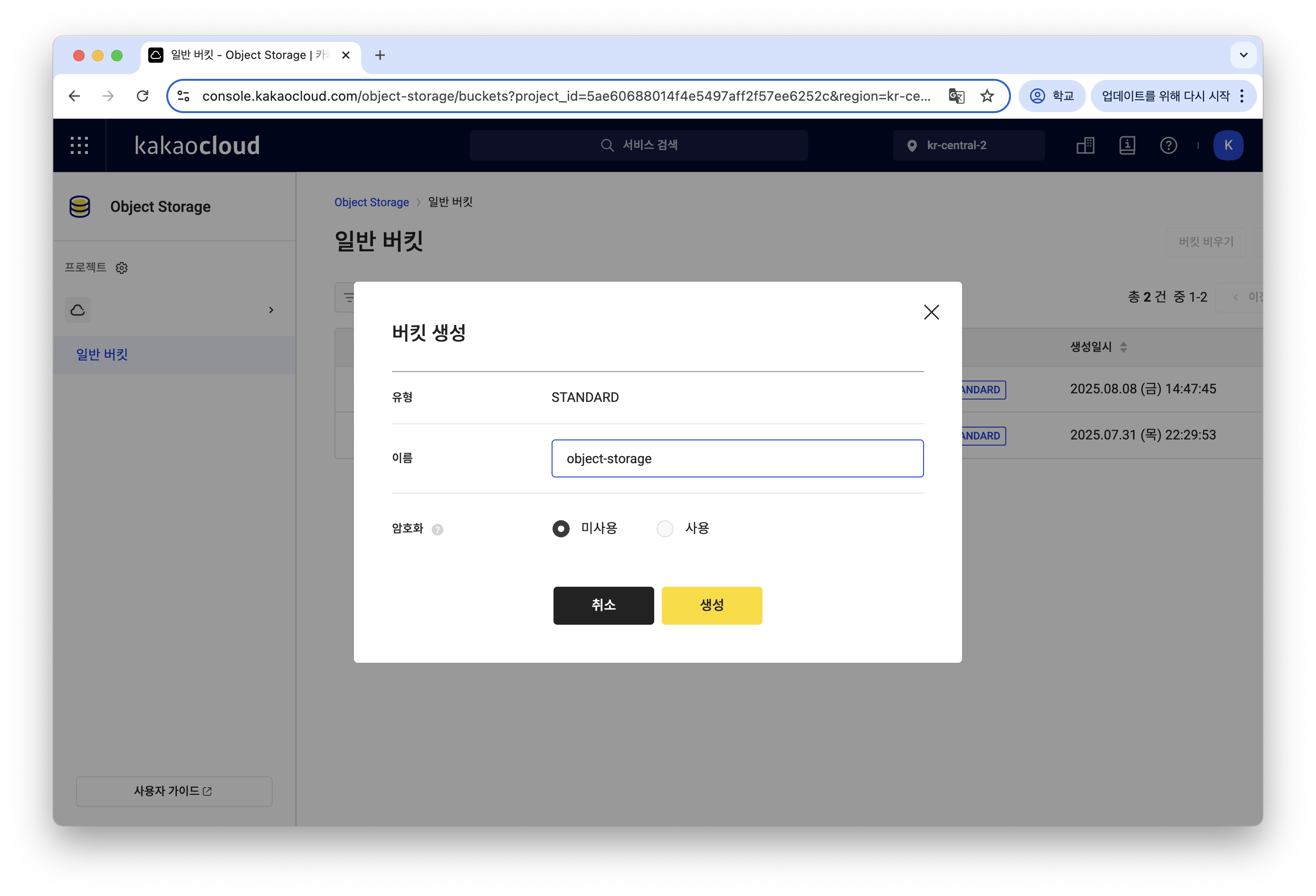The height and width of the screenshot is (896, 1316).
Task: Select the 미사용 encryption radio button
Action: 561,528
